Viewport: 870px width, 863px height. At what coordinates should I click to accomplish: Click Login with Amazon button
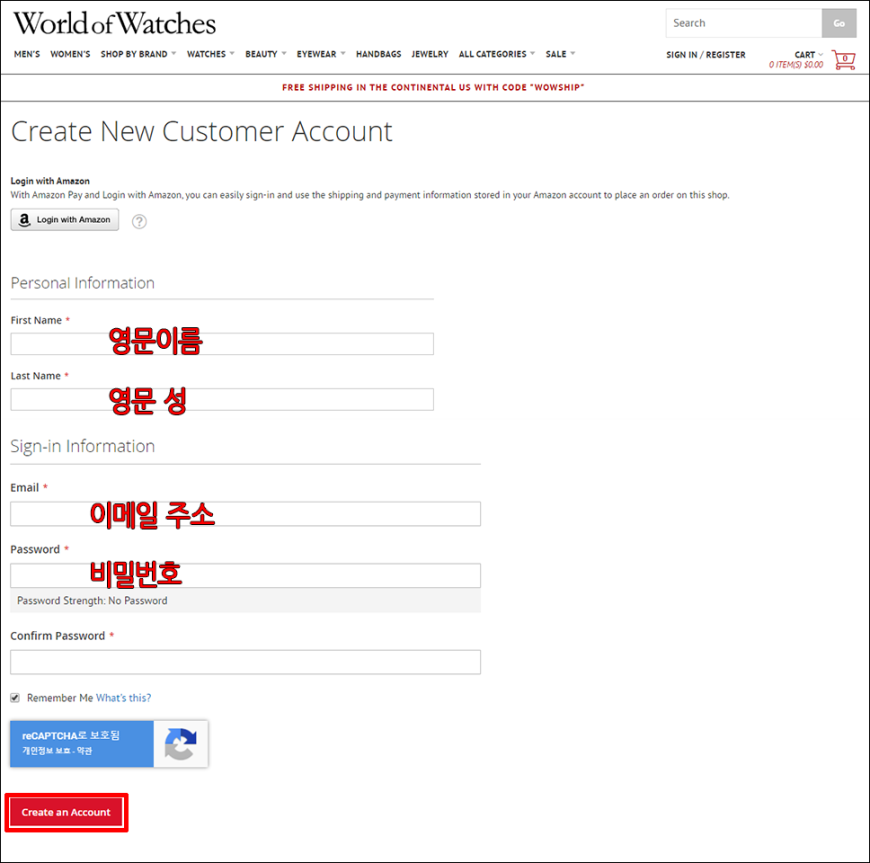click(x=65, y=220)
